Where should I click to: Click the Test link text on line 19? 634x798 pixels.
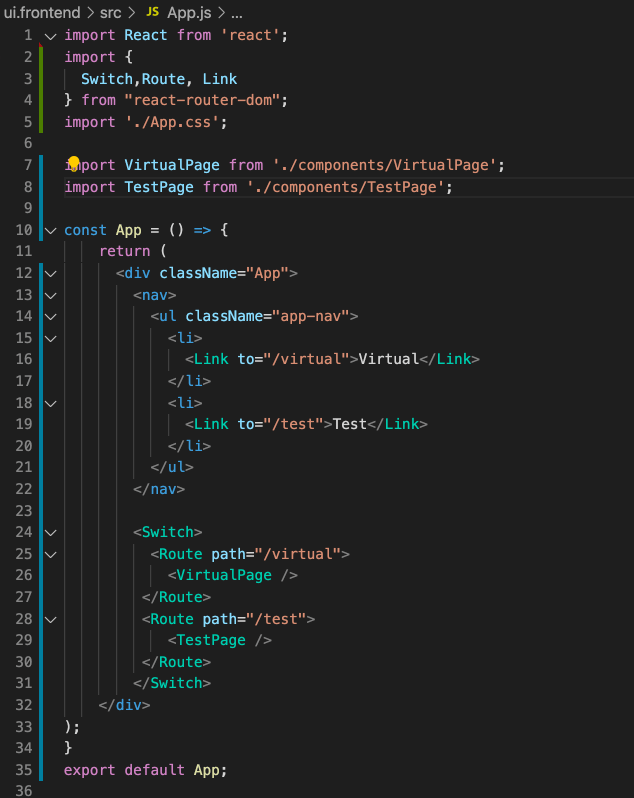pos(350,424)
